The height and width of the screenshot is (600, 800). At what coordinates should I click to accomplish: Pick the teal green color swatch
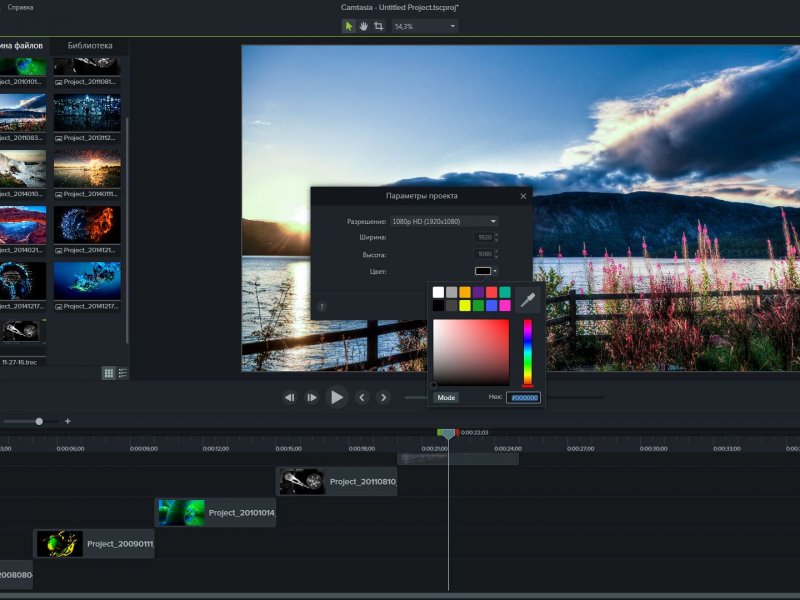click(505, 292)
